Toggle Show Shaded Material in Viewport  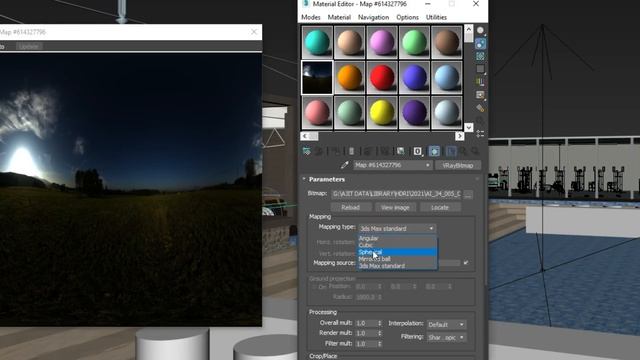coord(434,151)
